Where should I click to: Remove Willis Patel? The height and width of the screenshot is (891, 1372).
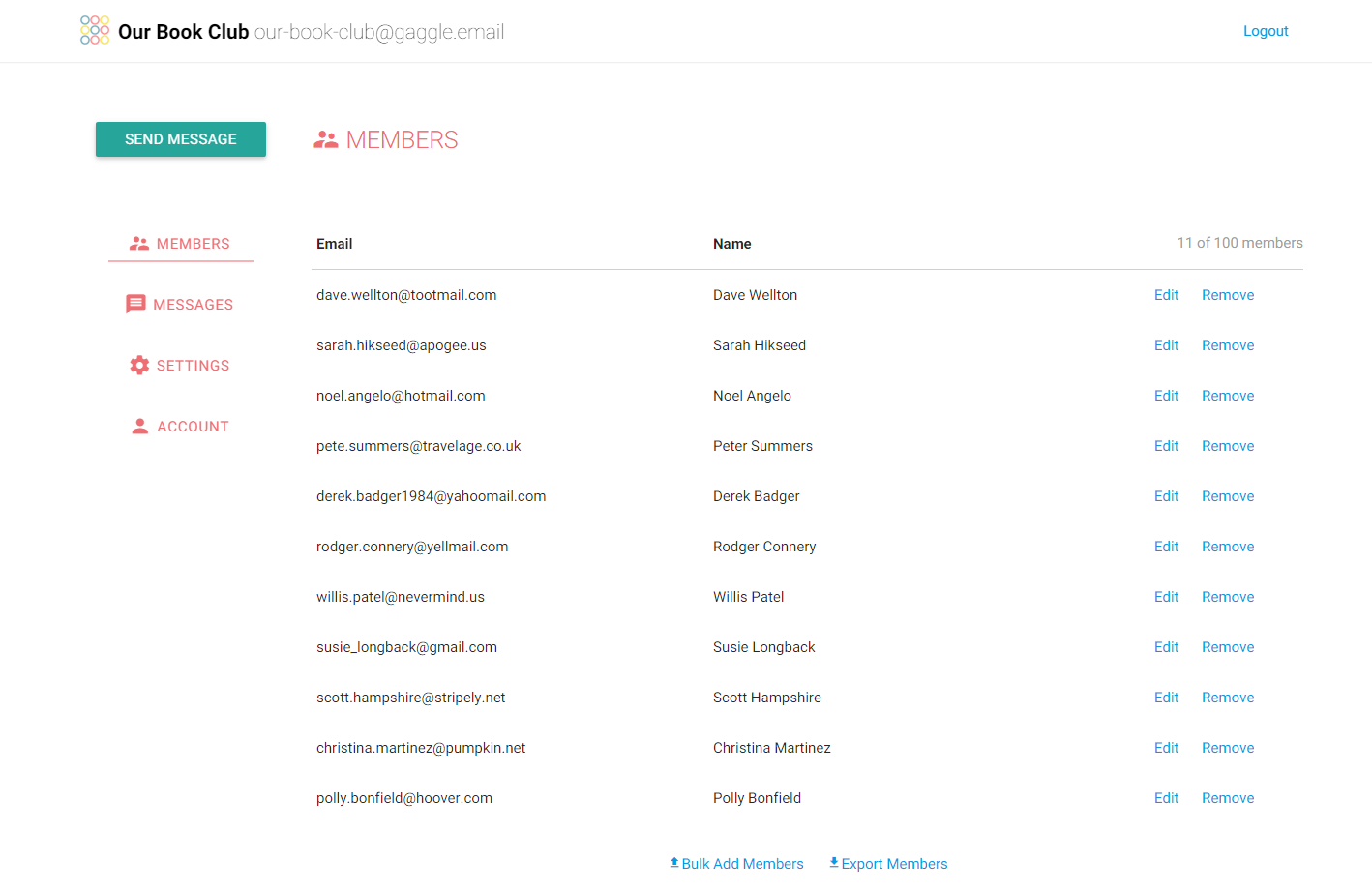pos(1228,597)
